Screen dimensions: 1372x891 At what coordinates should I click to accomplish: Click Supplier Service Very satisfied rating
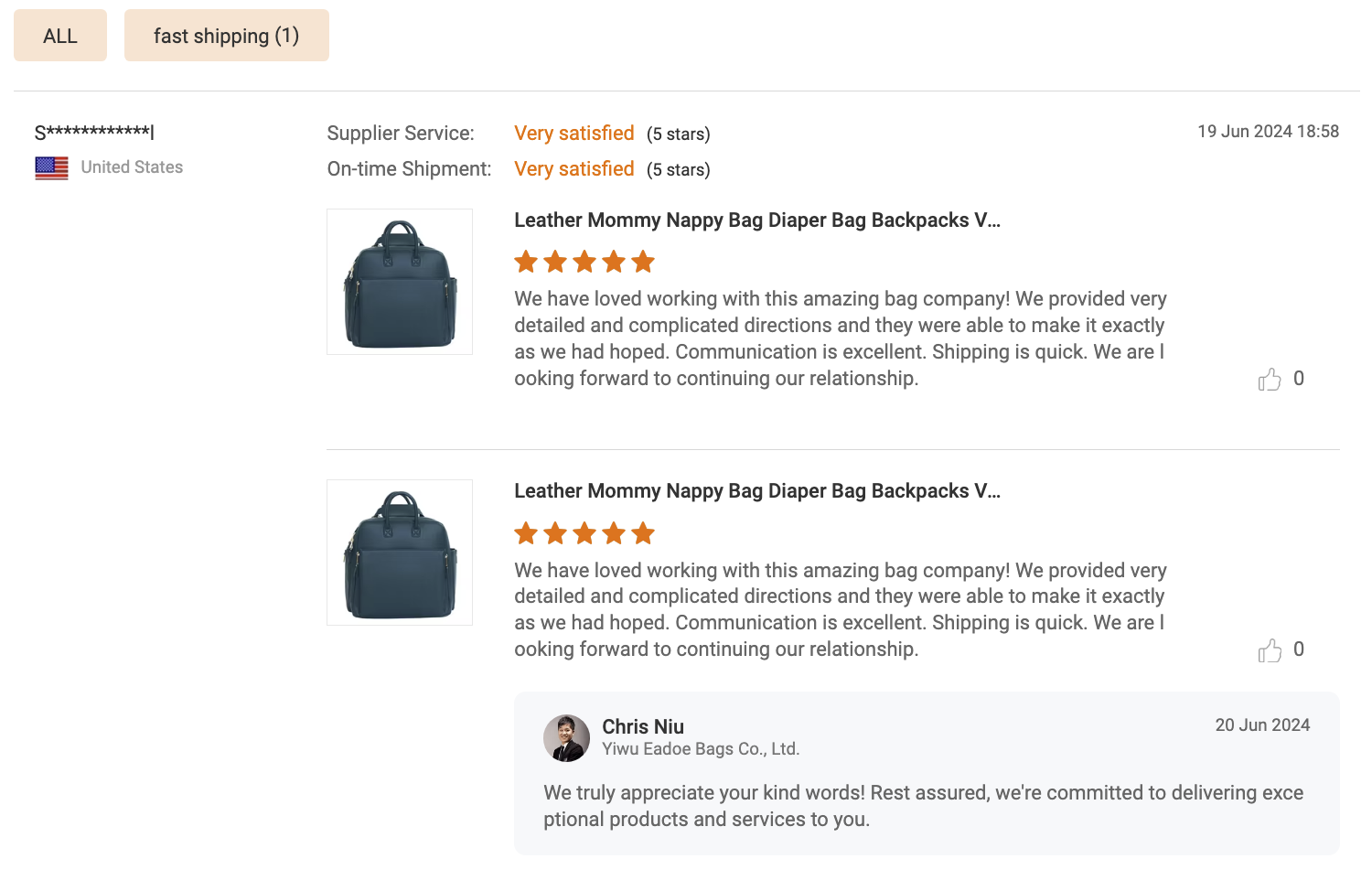[x=573, y=134]
